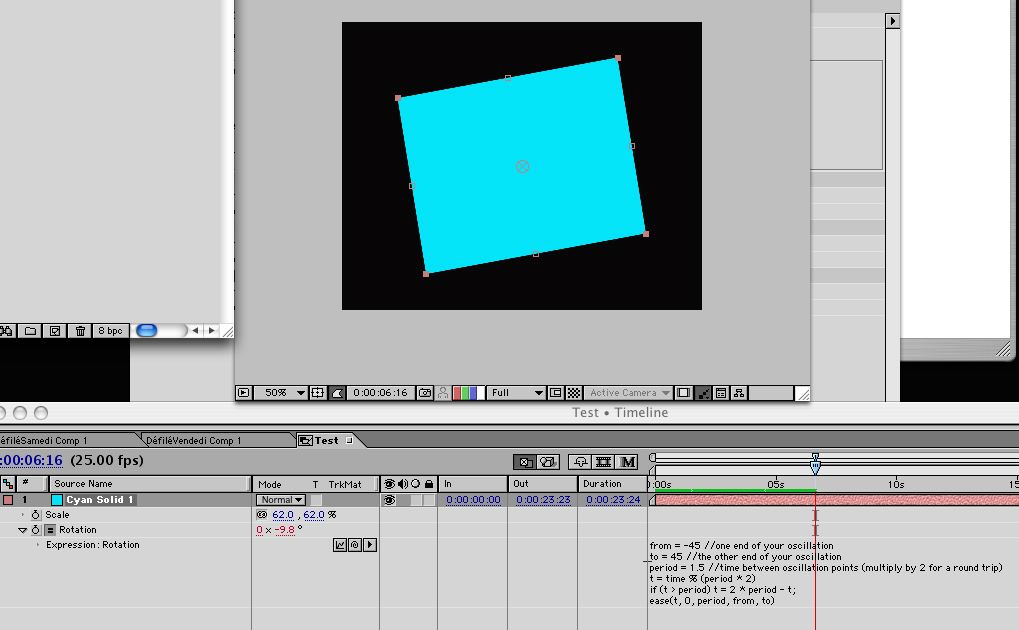Click the viewer's 0:00:06:16 timecode

pyautogui.click(x=380, y=393)
